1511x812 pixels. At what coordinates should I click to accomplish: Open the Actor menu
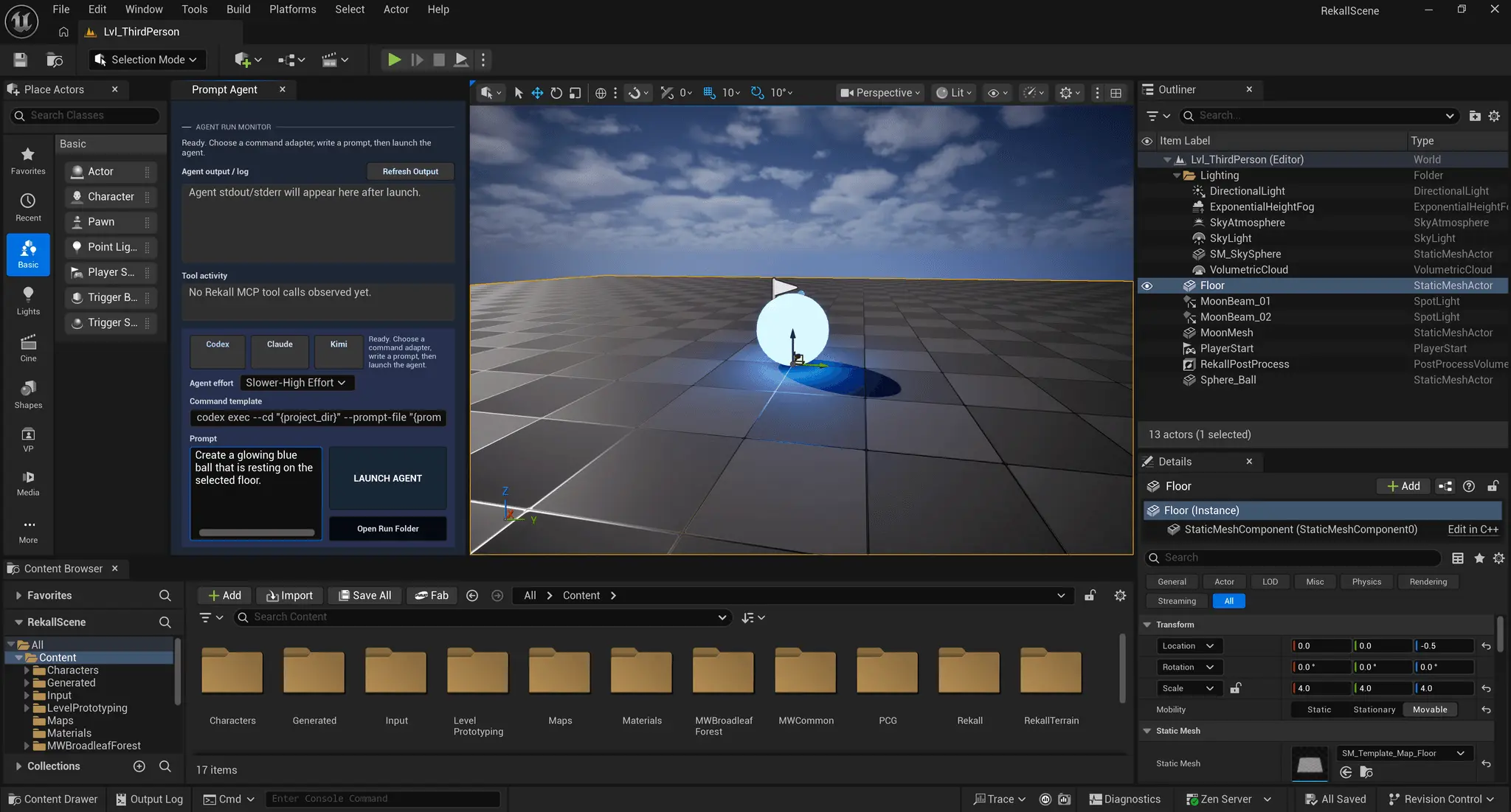[395, 10]
